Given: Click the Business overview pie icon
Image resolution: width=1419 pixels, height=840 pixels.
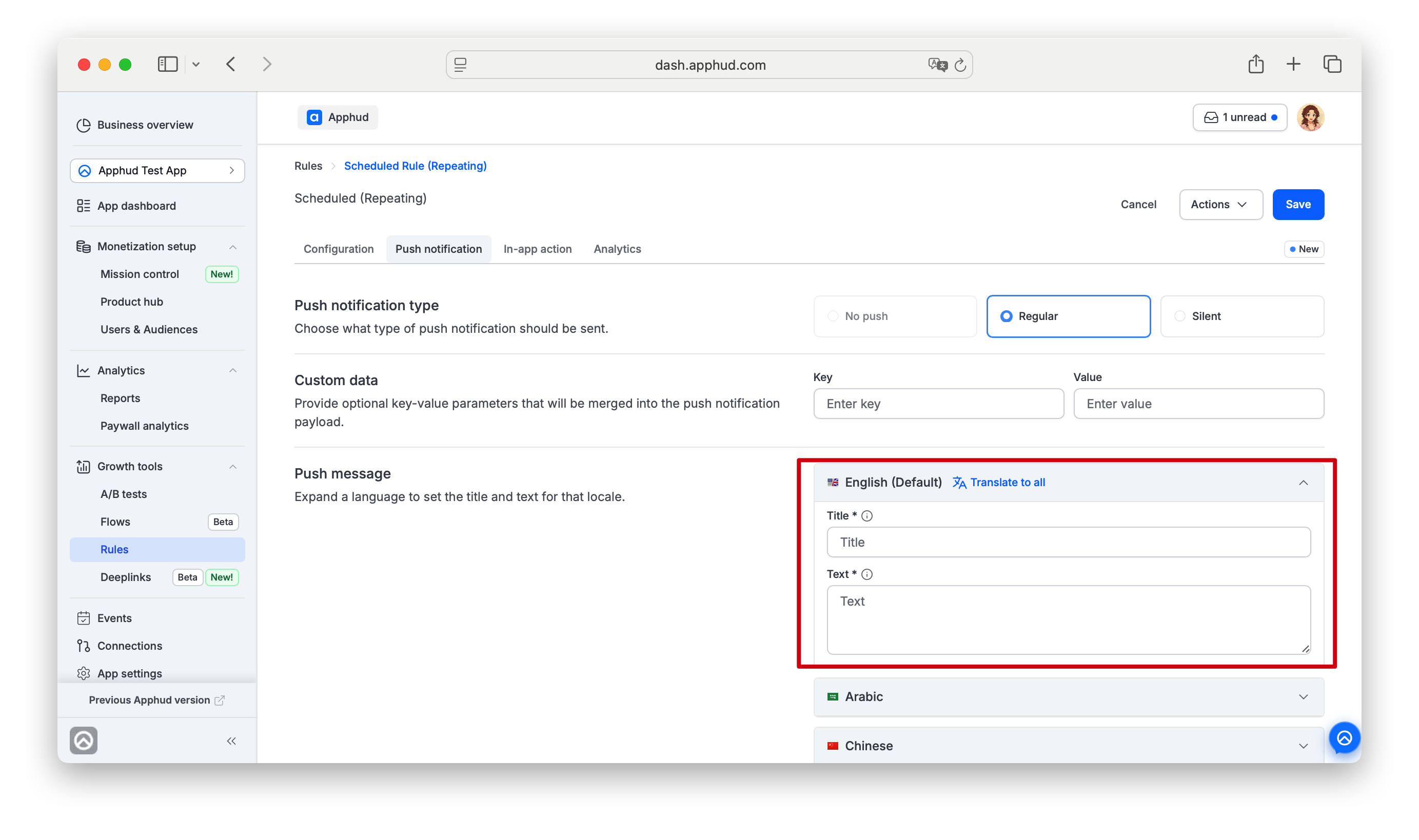Looking at the screenshot, I should (x=83, y=125).
